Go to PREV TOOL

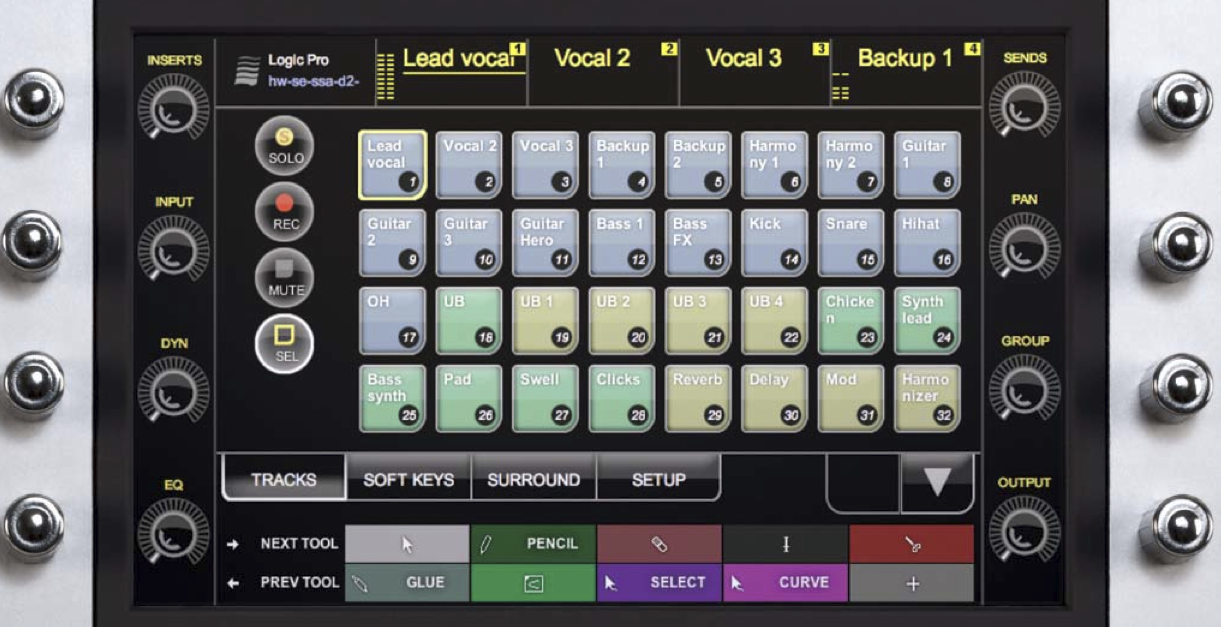(282, 583)
